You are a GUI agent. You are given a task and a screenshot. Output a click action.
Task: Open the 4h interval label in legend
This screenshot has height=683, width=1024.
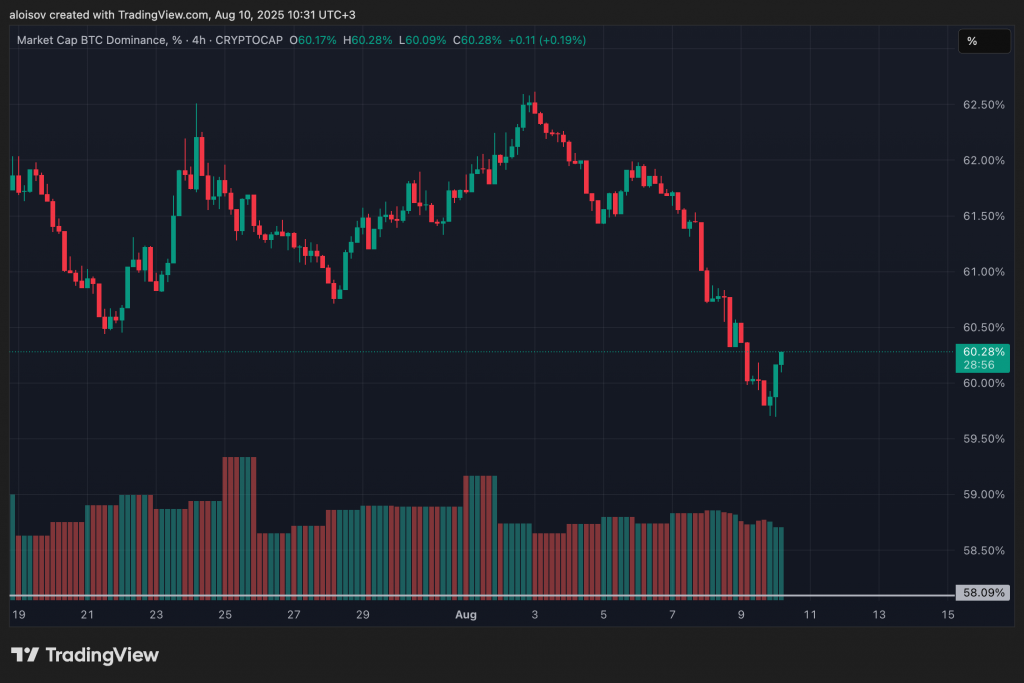(199, 40)
